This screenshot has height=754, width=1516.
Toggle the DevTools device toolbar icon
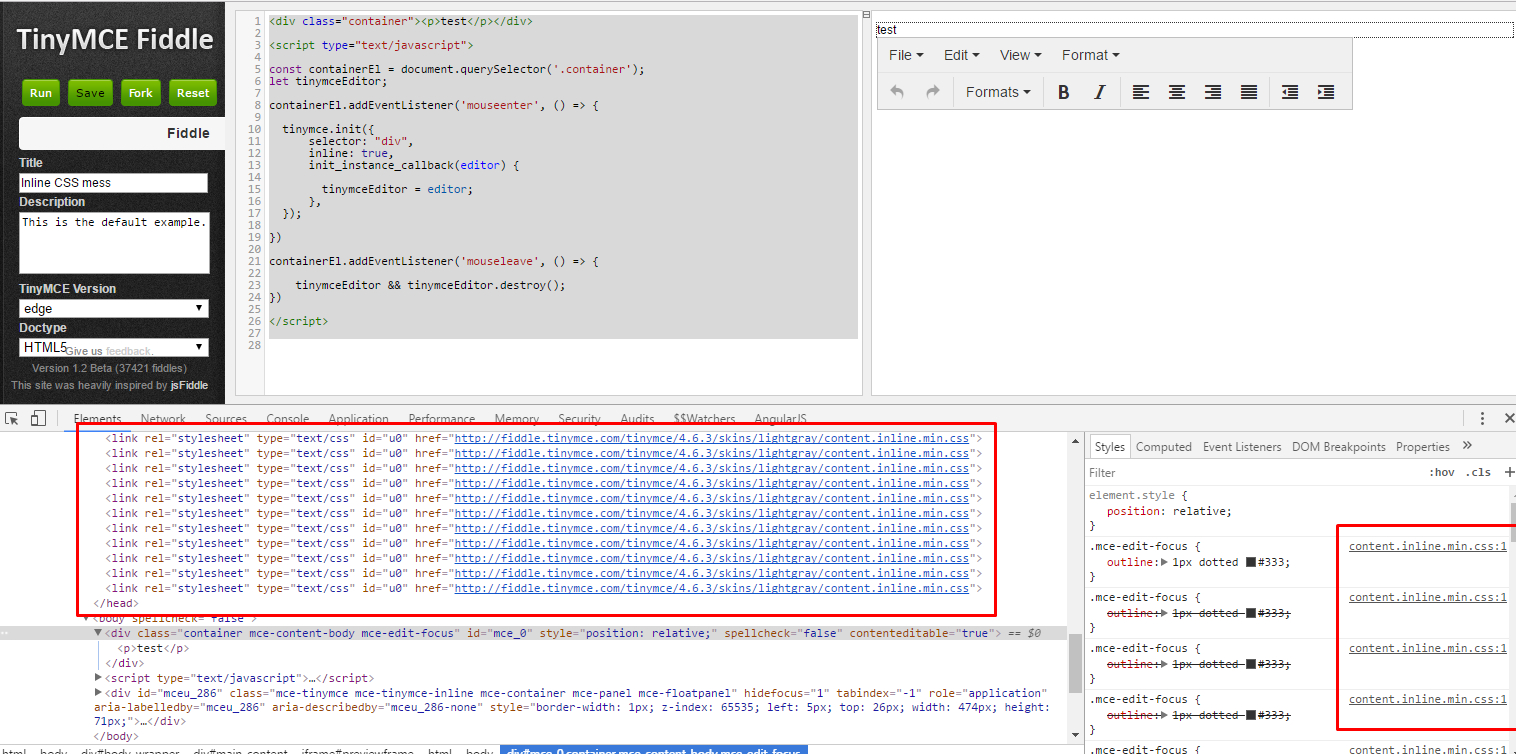(x=39, y=418)
